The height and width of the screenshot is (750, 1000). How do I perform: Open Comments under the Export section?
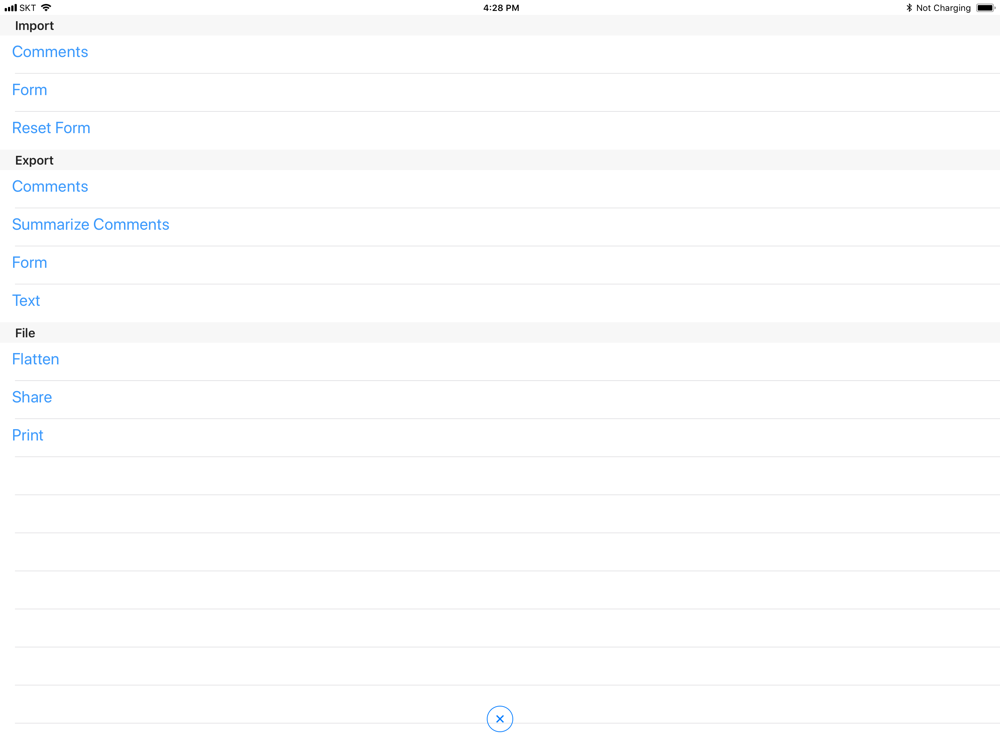[x=500, y=187]
